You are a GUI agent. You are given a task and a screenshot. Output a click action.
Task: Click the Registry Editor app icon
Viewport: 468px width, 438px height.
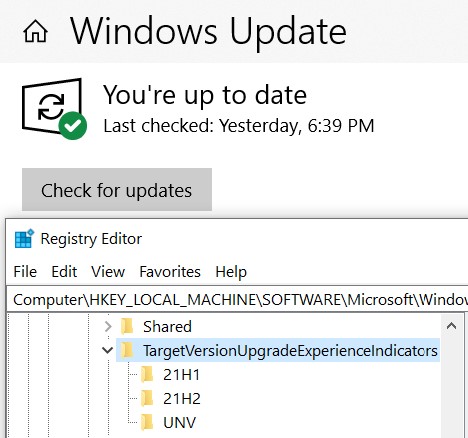24,238
